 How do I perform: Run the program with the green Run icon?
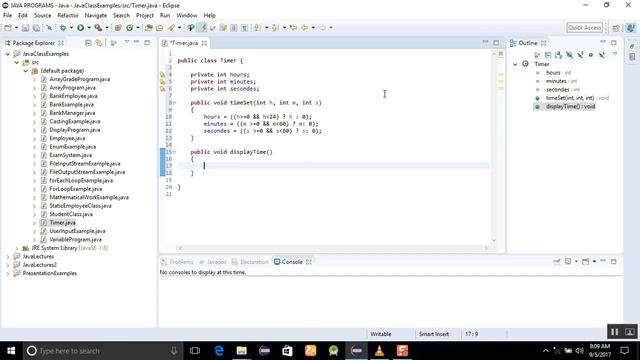80,28
